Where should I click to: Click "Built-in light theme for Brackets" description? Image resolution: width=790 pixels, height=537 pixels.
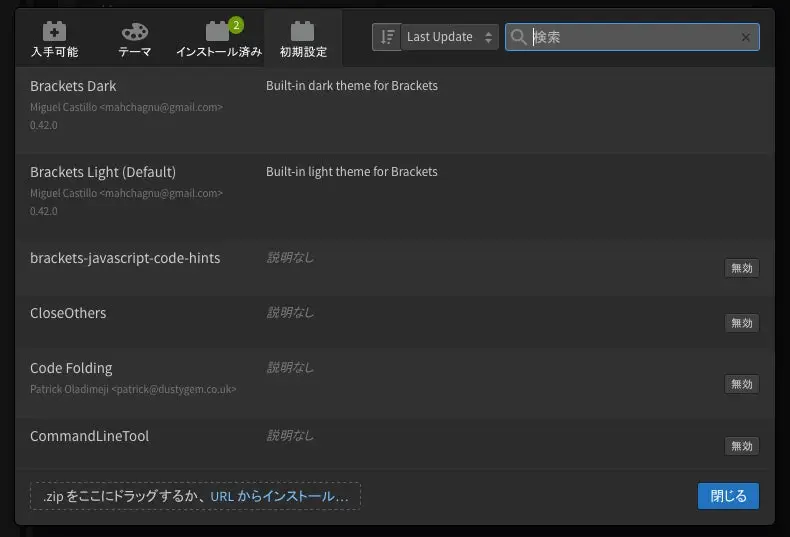point(352,172)
